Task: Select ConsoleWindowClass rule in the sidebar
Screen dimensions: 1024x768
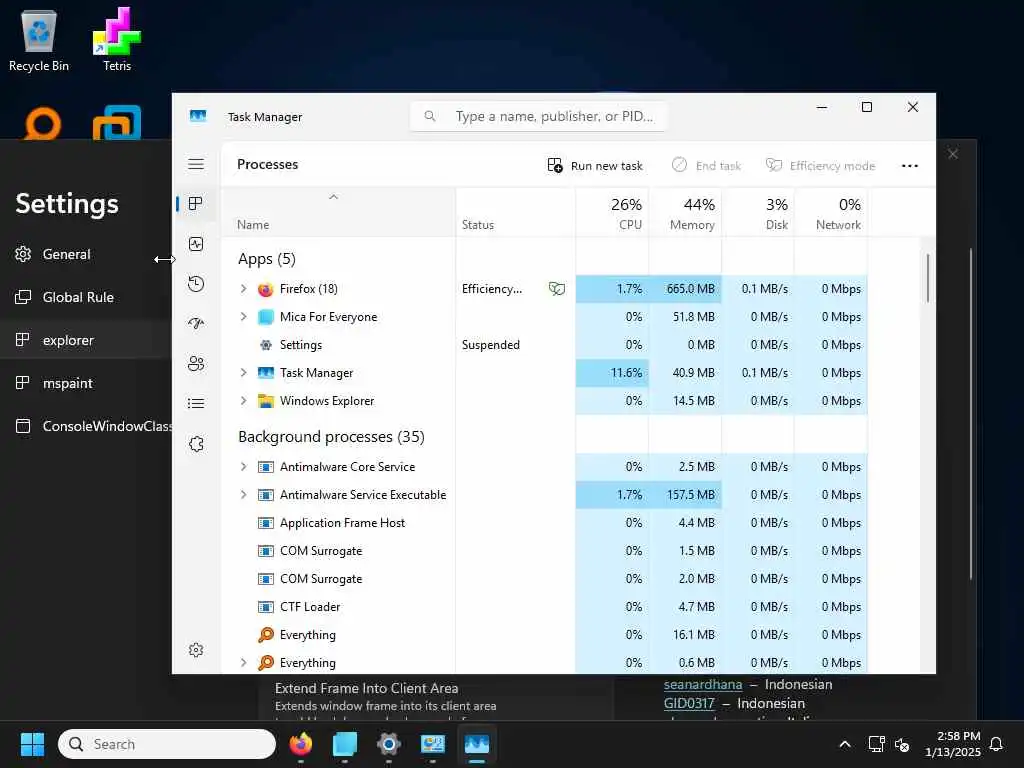Action: [x=85, y=426]
